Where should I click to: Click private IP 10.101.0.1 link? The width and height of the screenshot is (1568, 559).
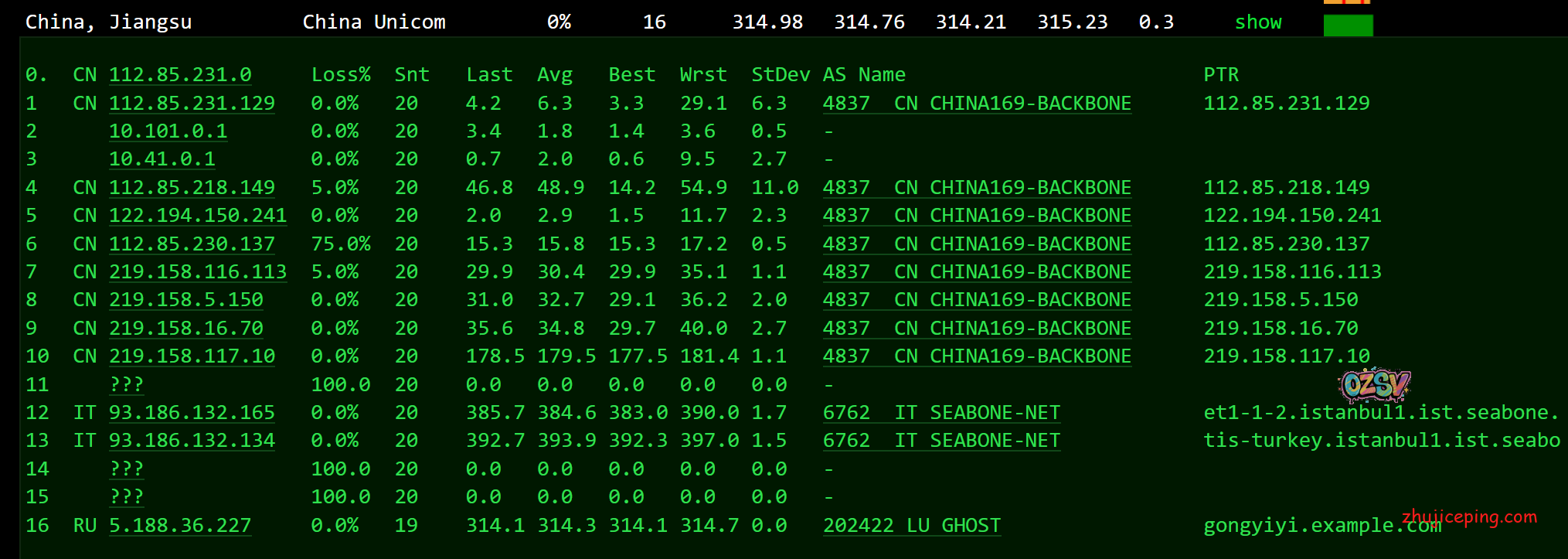tap(168, 131)
